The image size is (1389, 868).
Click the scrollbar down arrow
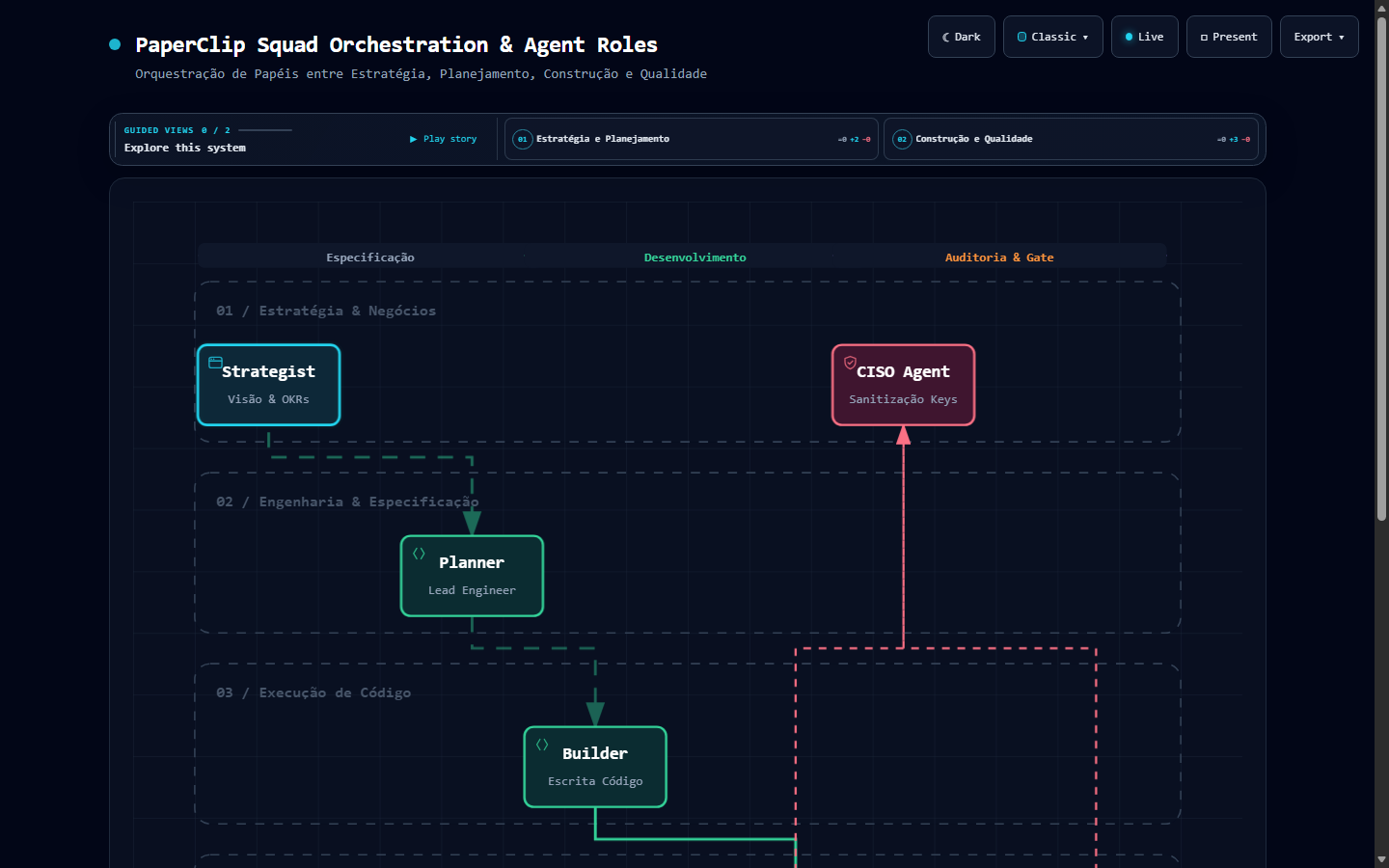[x=1381, y=859]
